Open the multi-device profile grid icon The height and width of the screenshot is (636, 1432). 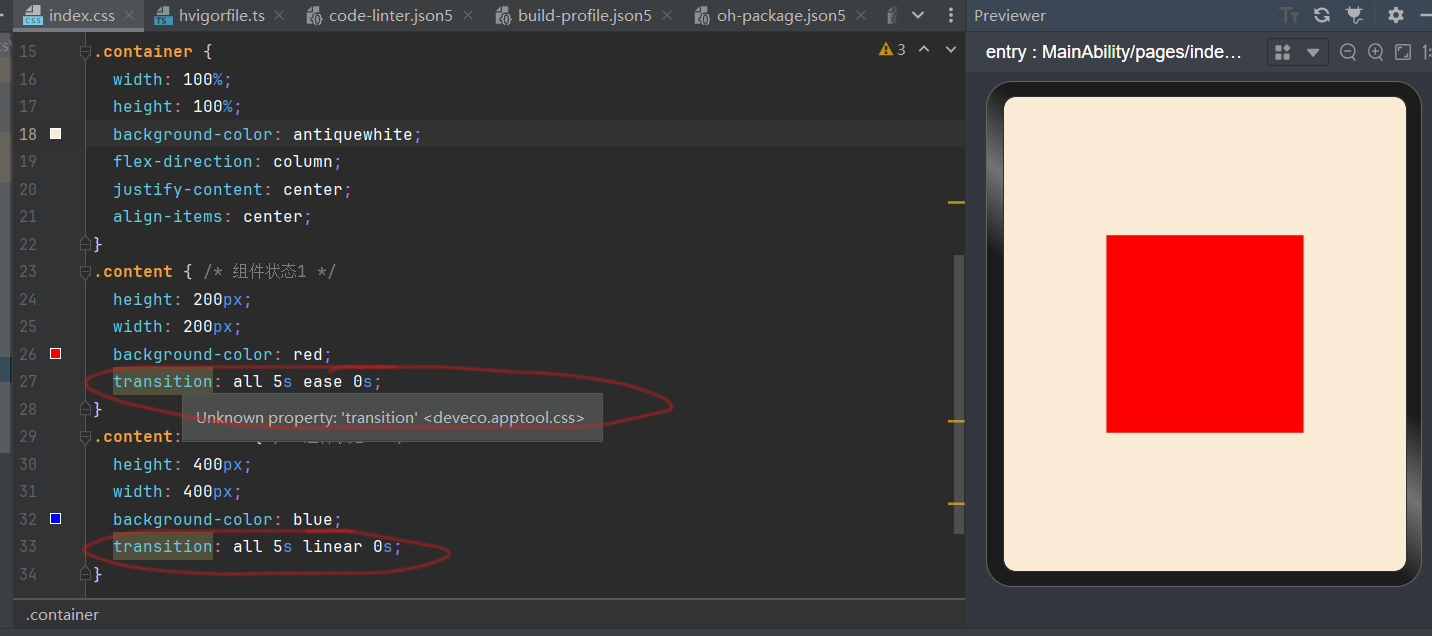[1284, 52]
